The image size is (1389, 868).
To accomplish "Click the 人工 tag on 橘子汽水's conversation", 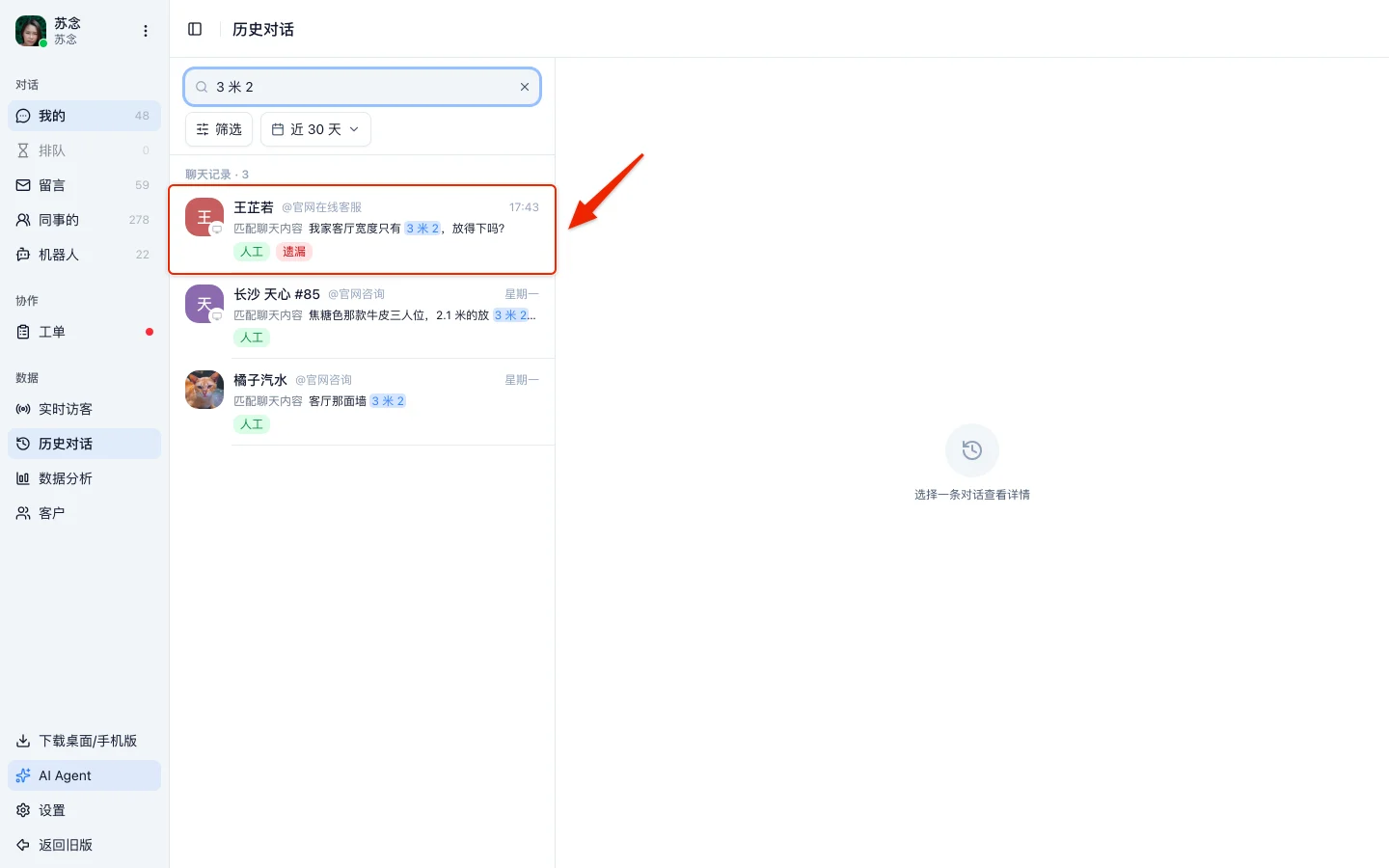I will [x=252, y=424].
